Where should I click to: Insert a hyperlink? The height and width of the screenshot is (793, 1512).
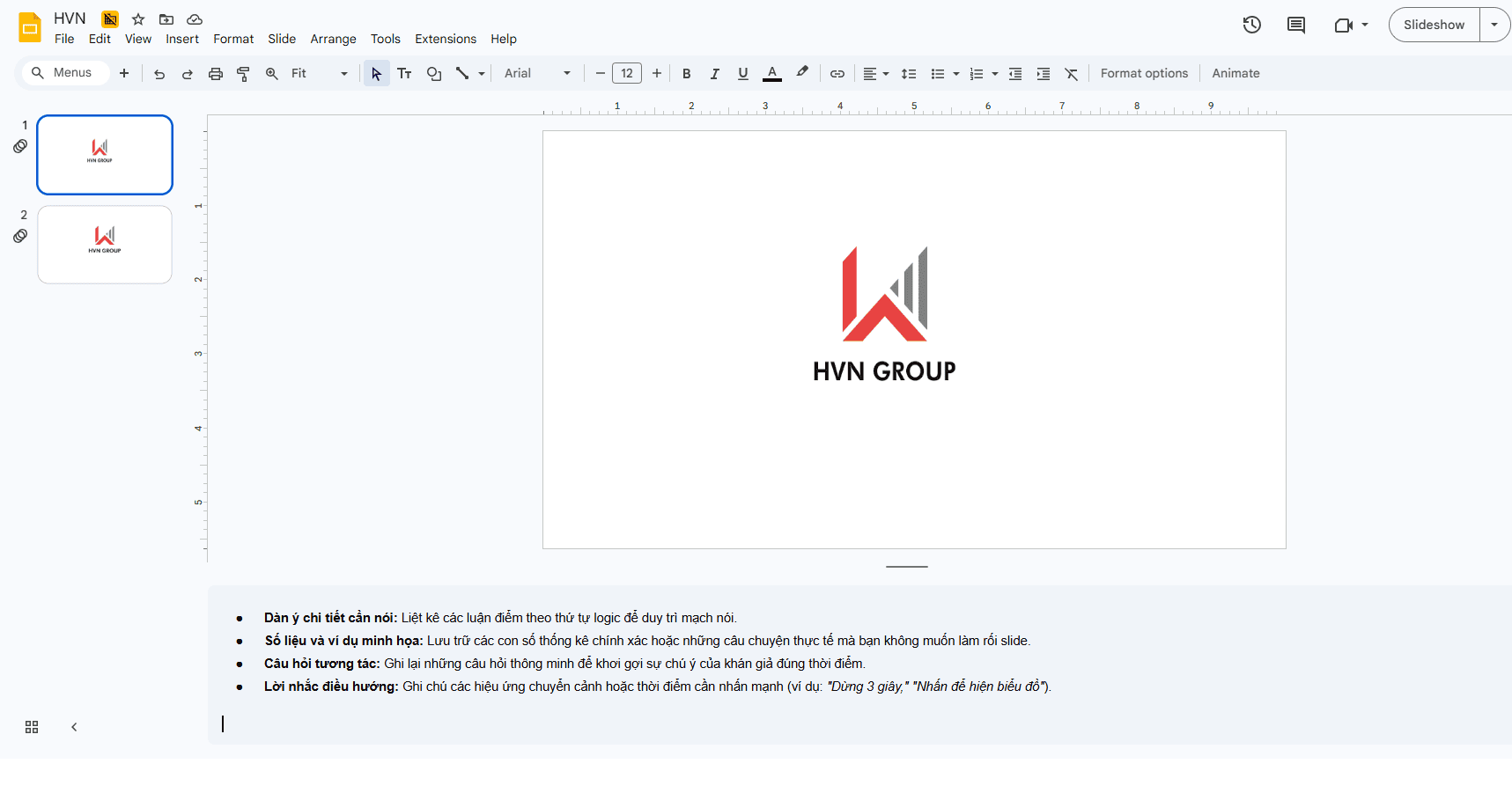pos(837,74)
